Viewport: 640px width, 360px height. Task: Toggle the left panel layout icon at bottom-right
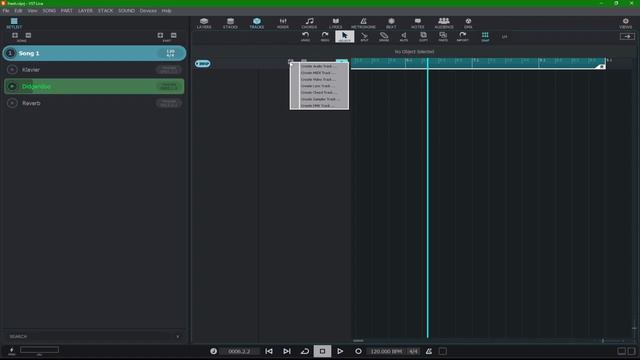[x=621, y=351]
